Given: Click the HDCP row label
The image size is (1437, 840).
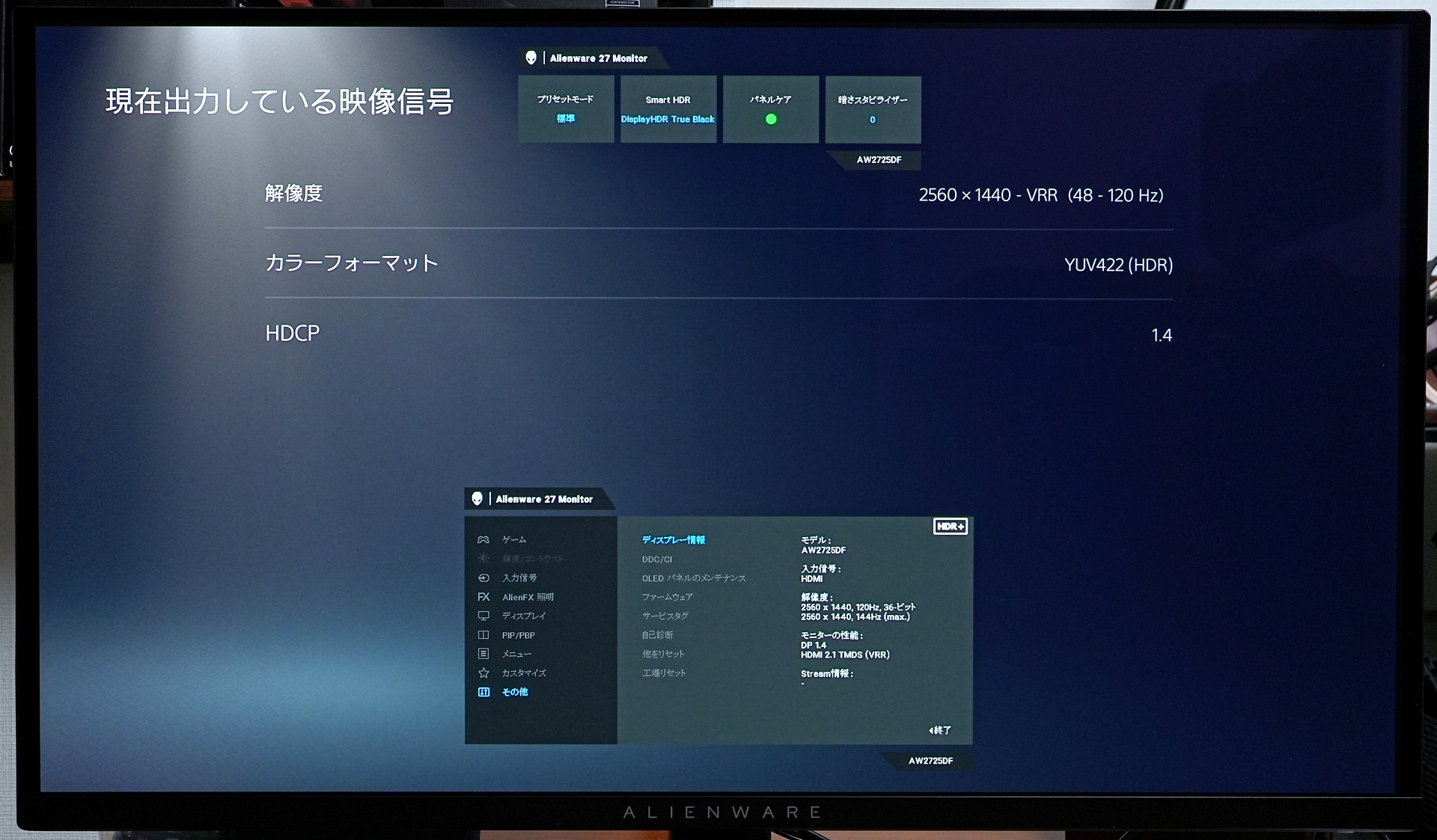Looking at the screenshot, I should tap(292, 334).
